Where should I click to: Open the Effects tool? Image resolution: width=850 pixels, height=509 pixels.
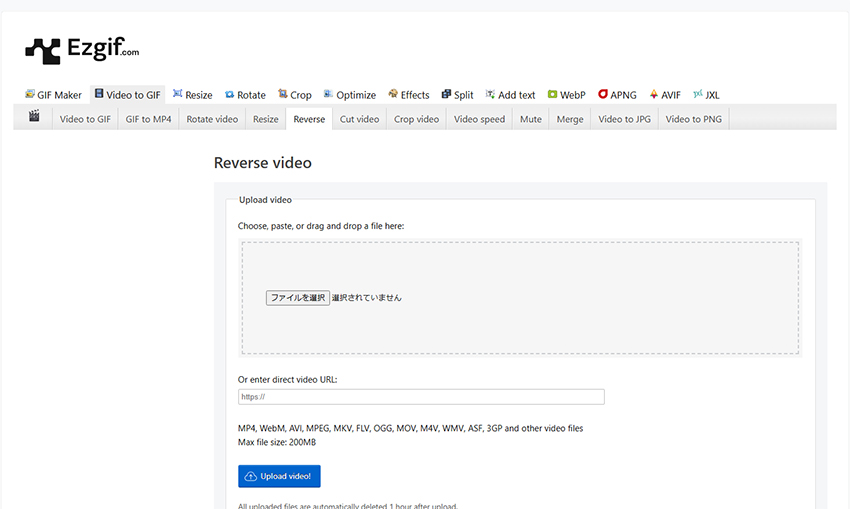[x=408, y=95]
